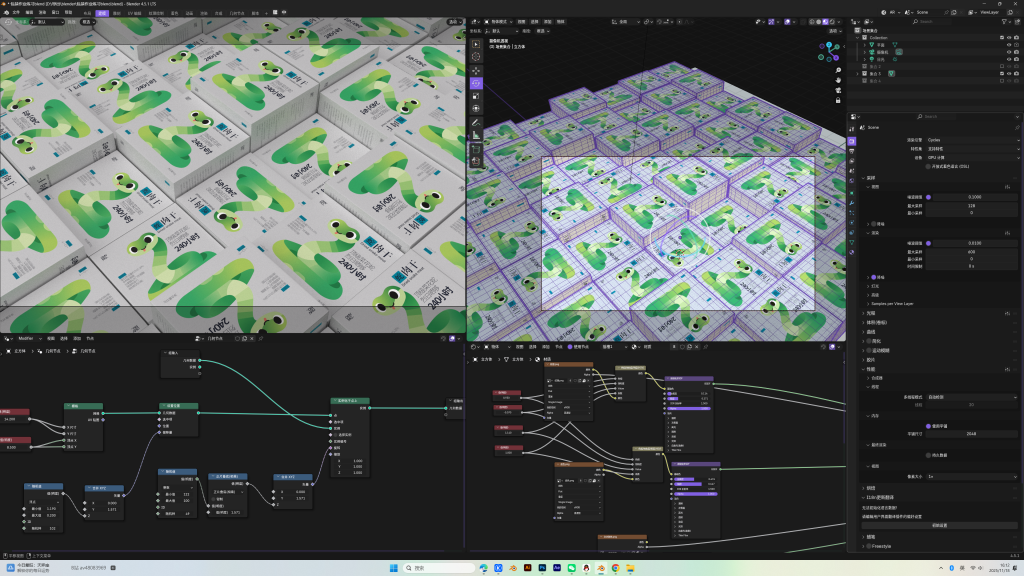The image size is (1024, 576).
Task: Select the Move tool in viewport toolbar
Action: click(x=476, y=71)
